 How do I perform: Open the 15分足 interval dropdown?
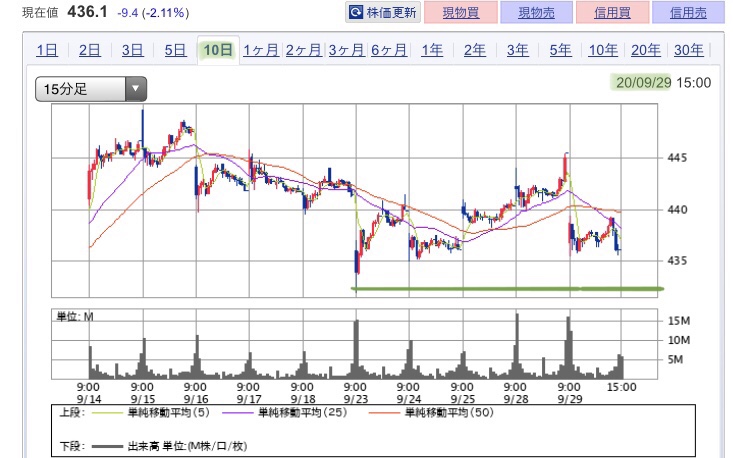tap(91, 89)
